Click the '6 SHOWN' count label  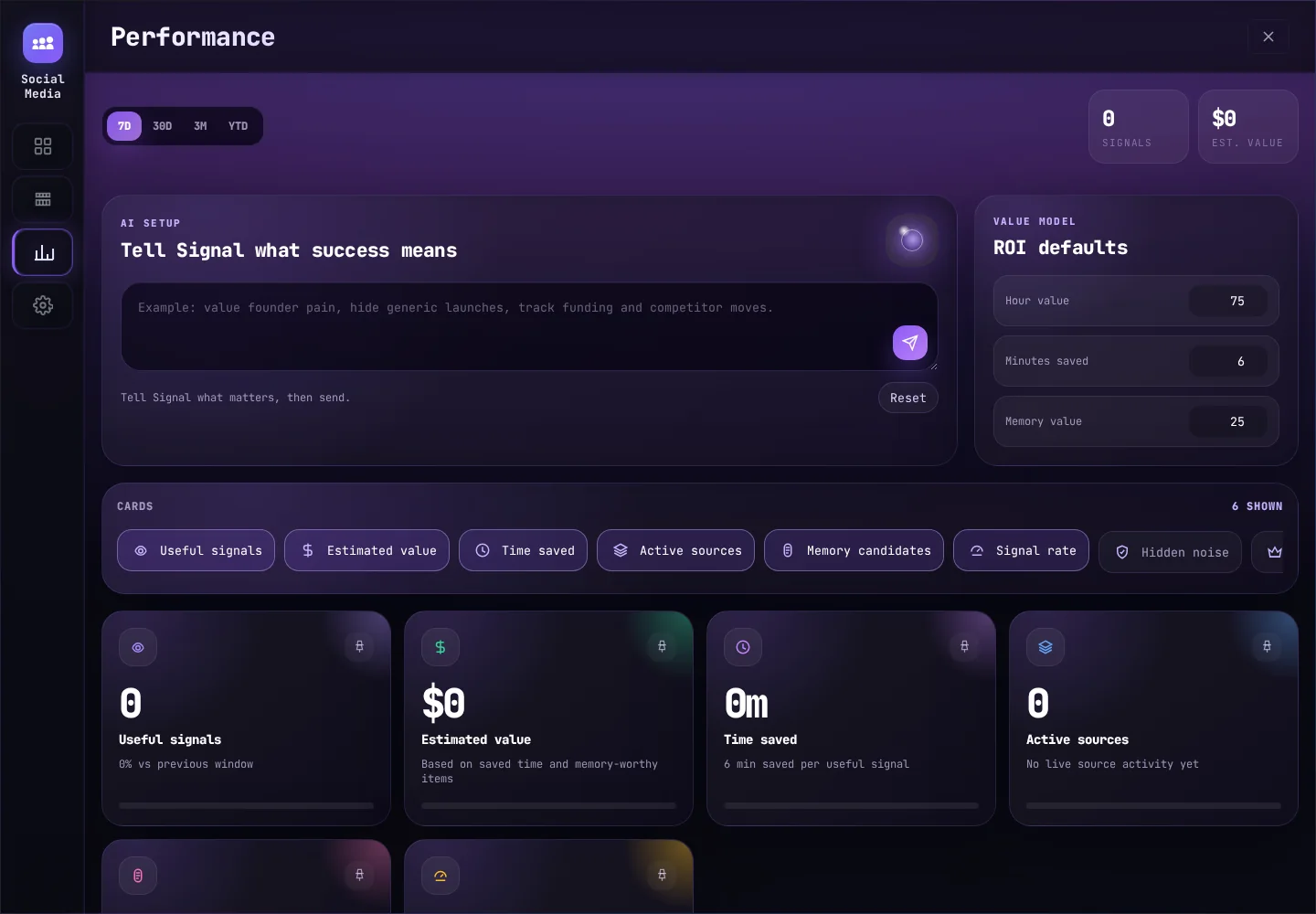pyautogui.click(x=1257, y=506)
